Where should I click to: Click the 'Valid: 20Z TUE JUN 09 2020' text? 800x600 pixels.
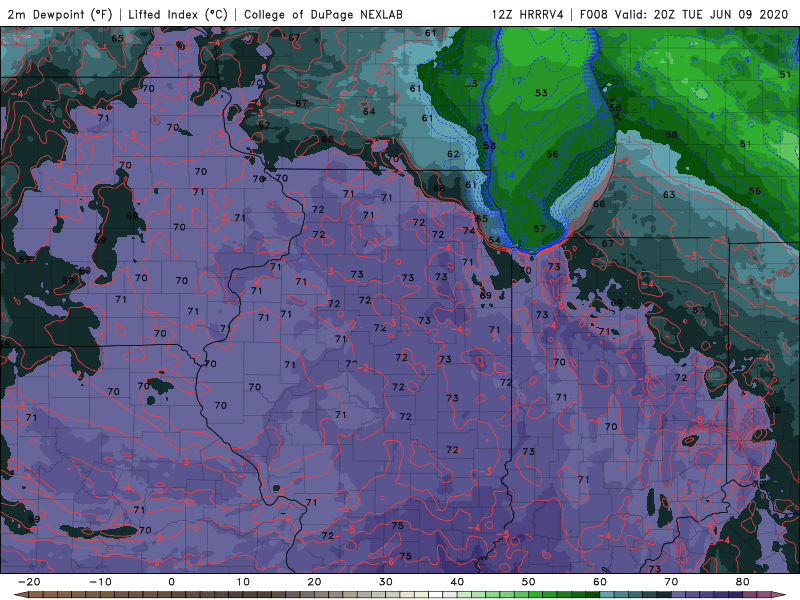(x=701, y=14)
